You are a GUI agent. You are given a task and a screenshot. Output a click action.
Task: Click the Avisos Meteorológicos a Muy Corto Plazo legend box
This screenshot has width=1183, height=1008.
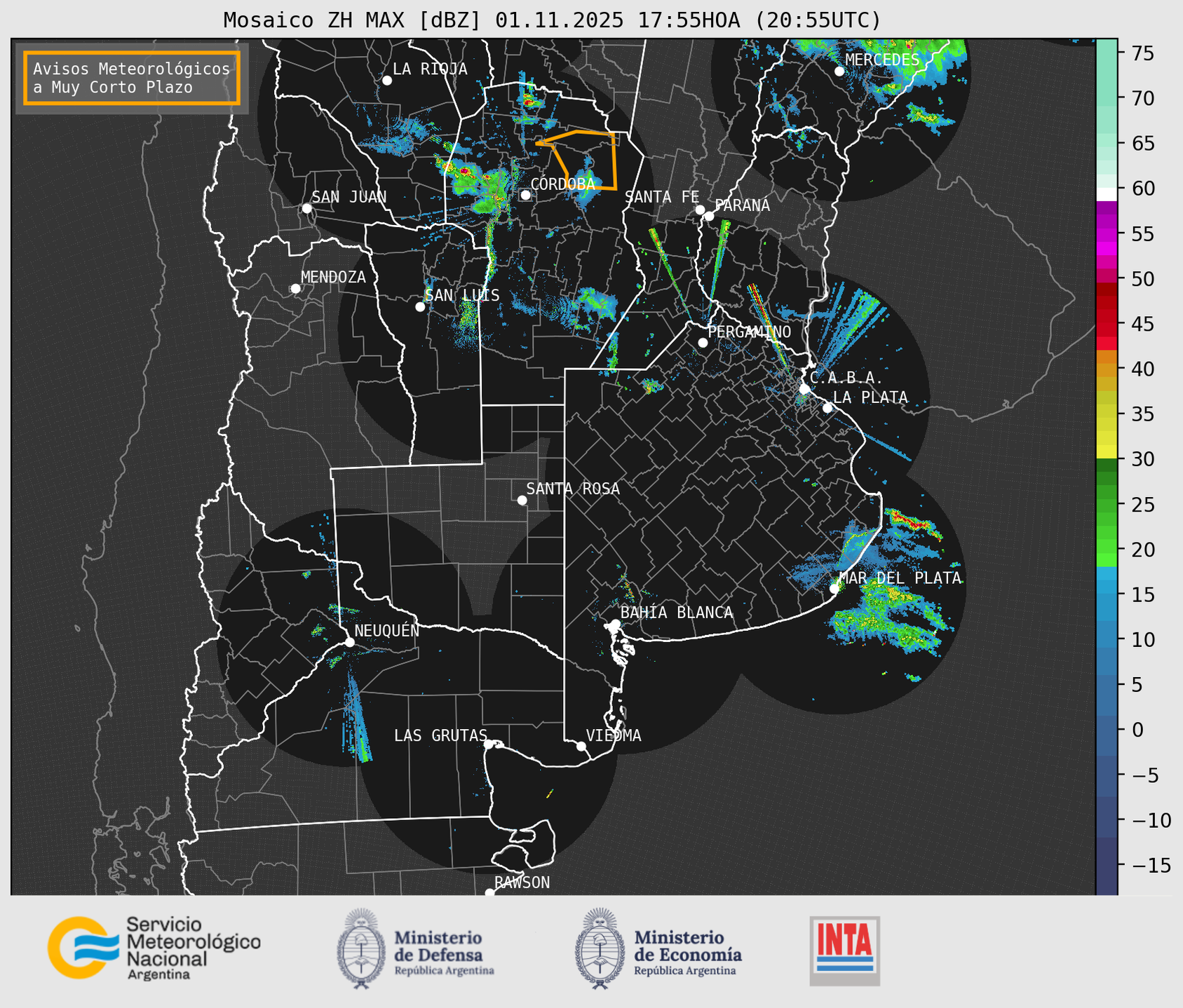point(132,78)
